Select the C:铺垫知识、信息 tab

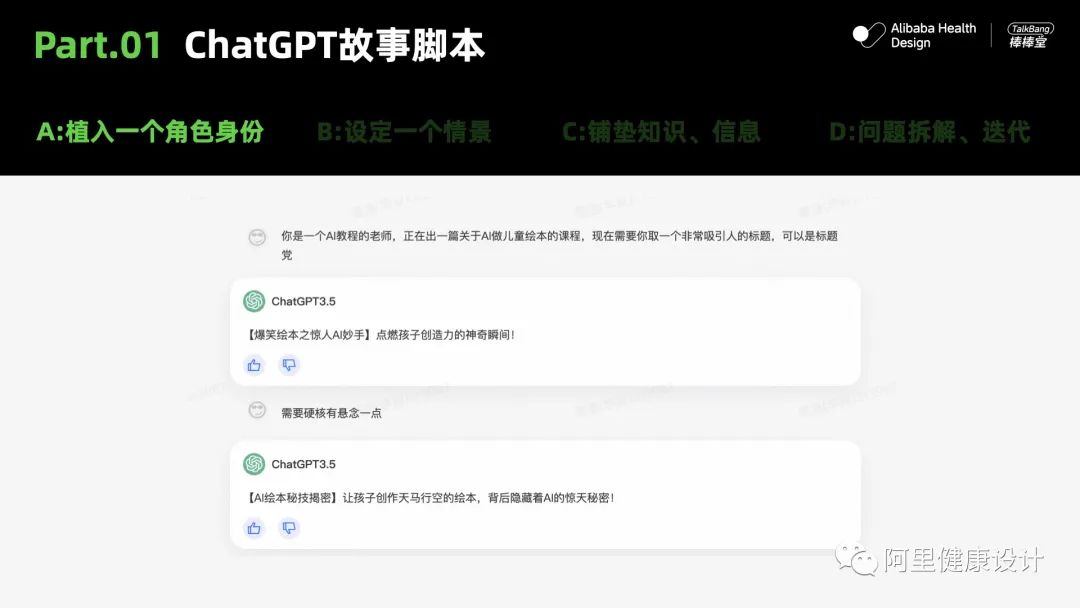661,132
